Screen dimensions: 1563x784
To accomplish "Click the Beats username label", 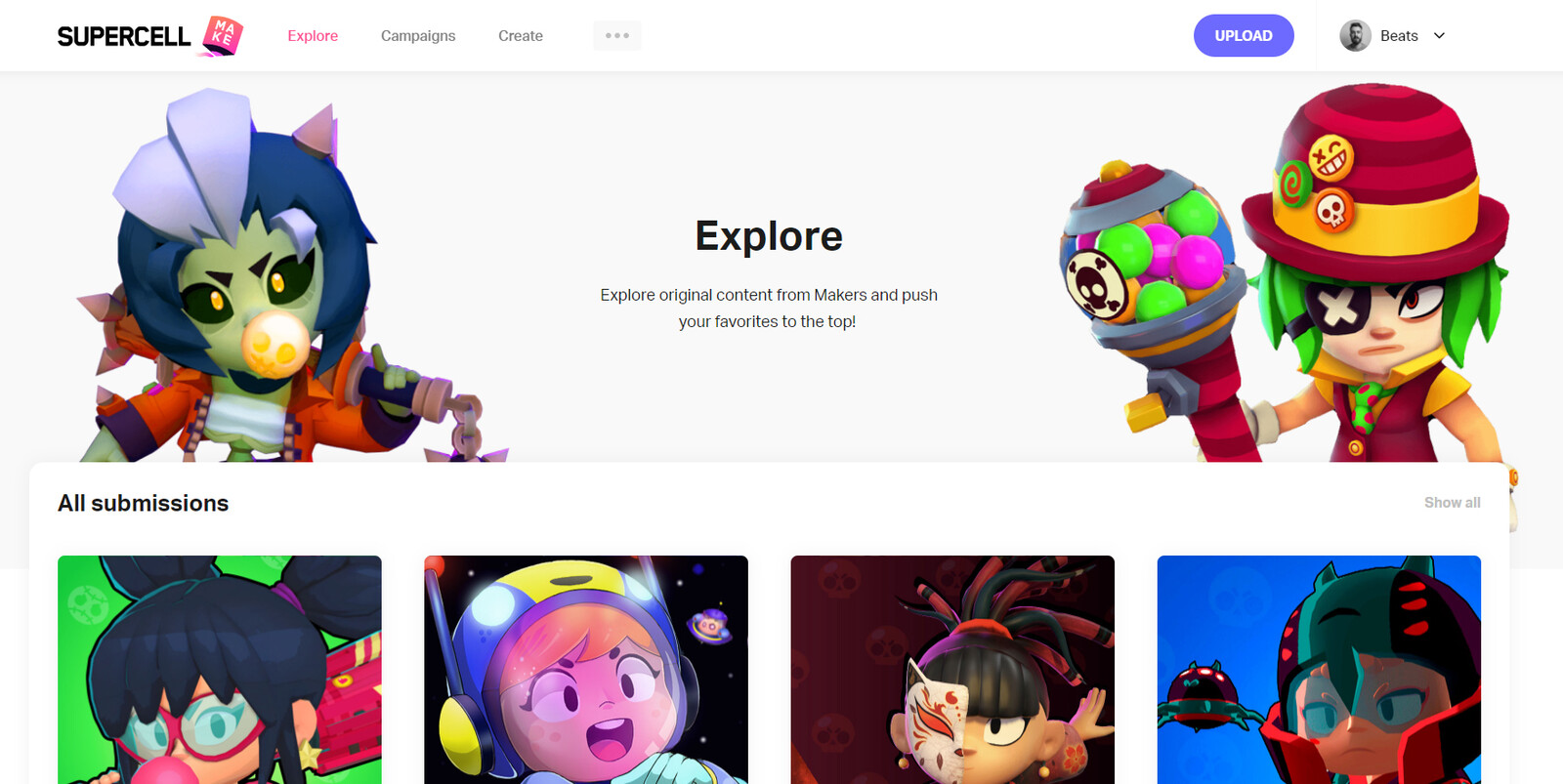I will coord(1399,36).
